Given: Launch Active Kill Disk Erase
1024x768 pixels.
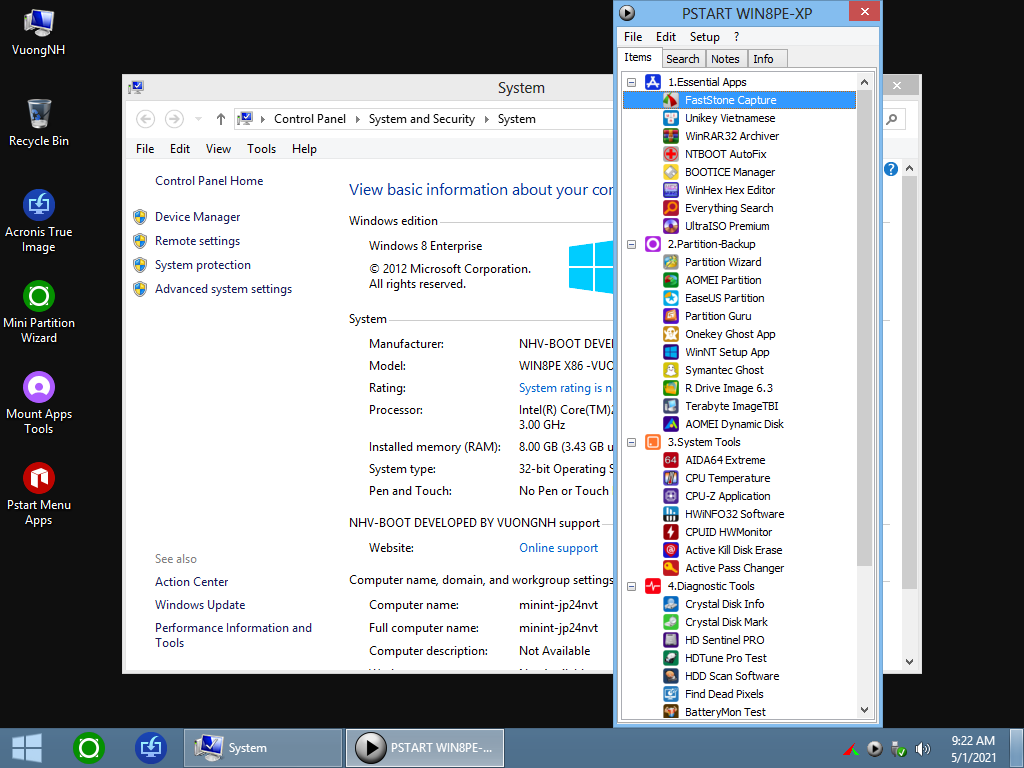Looking at the screenshot, I should click(733, 550).
